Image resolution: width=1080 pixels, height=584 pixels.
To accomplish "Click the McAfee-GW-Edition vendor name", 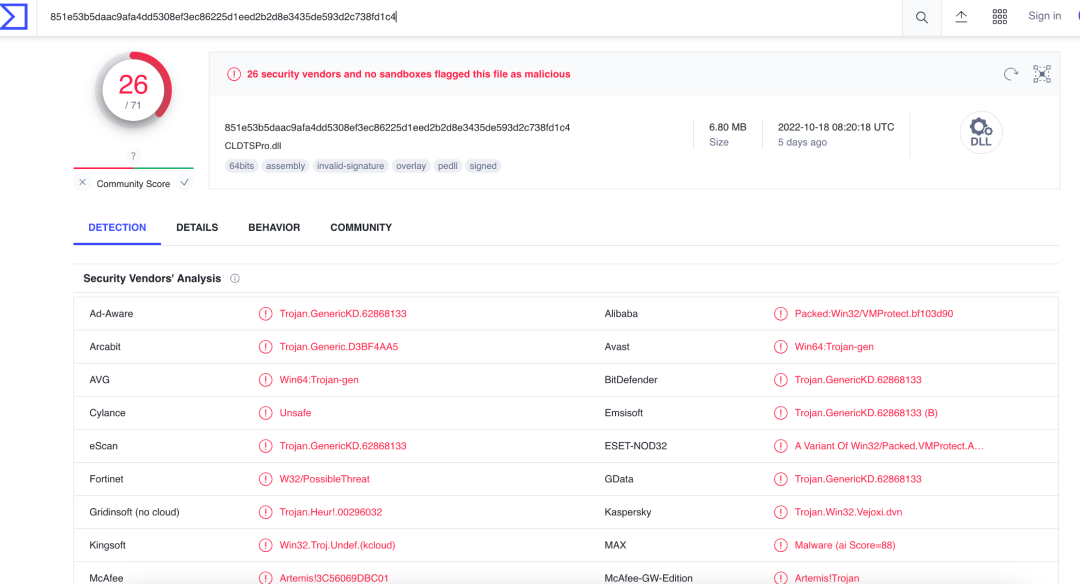I will coord(648,578).
